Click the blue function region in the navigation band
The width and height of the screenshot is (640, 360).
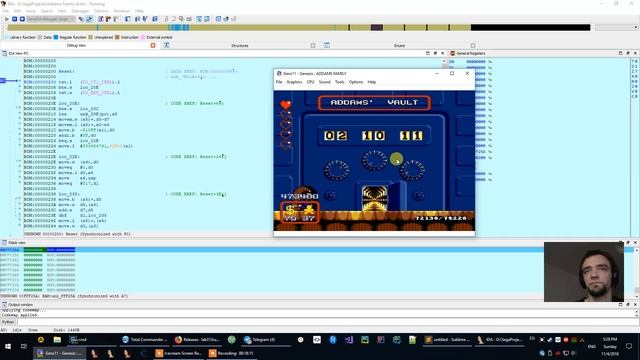(178, 27)
